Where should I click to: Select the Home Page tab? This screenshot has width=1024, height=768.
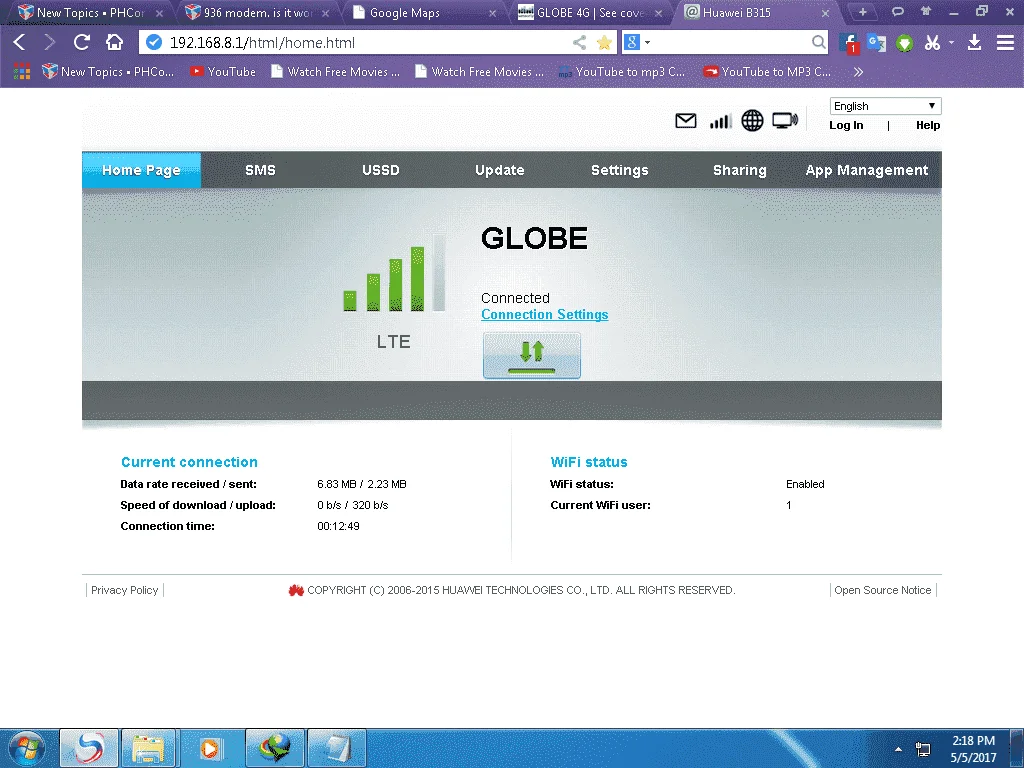[141, 170]
